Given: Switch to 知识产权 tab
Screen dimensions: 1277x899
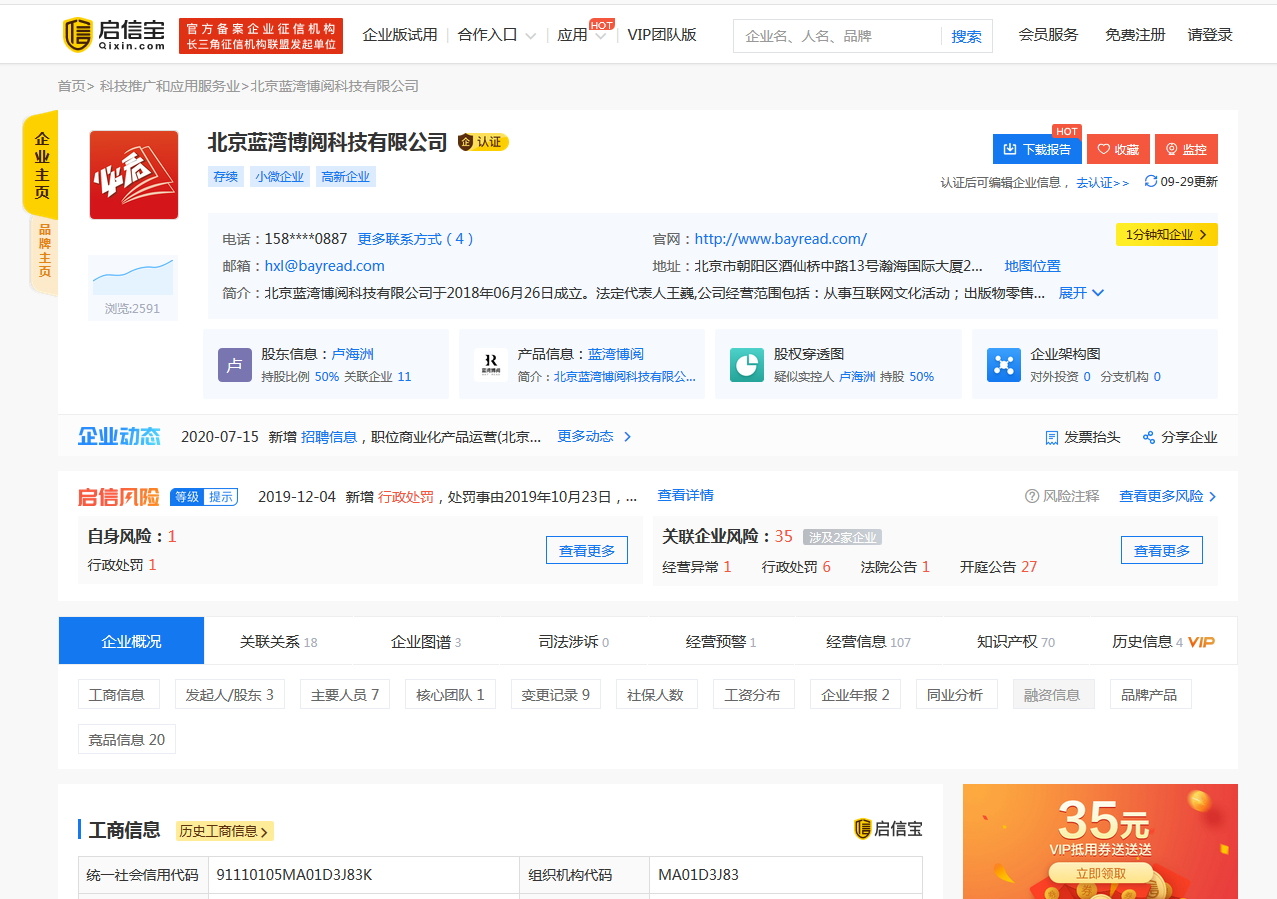Looking at the screenshot, I should [x=1016, y=642].
